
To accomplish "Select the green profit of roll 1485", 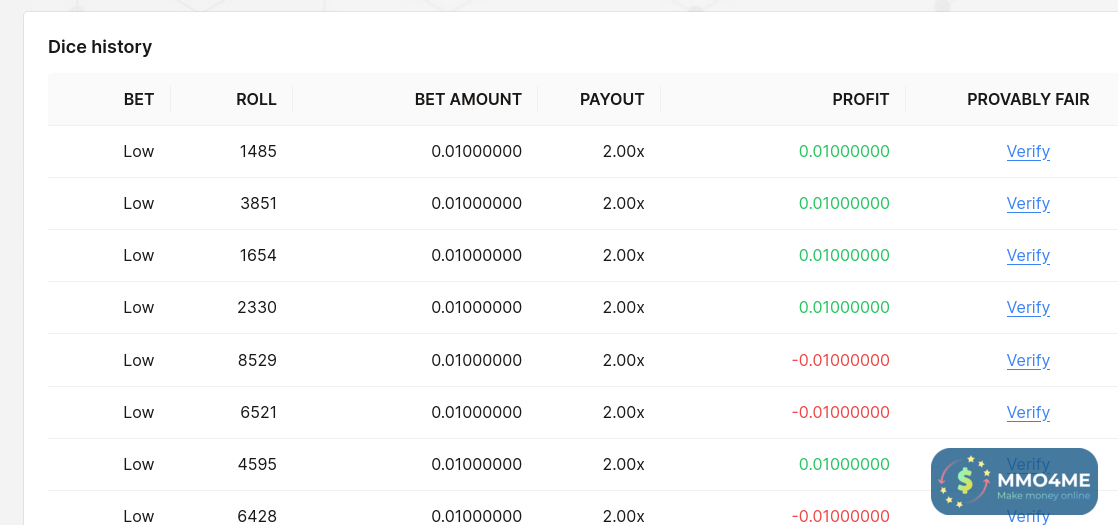I will [844, 152].
